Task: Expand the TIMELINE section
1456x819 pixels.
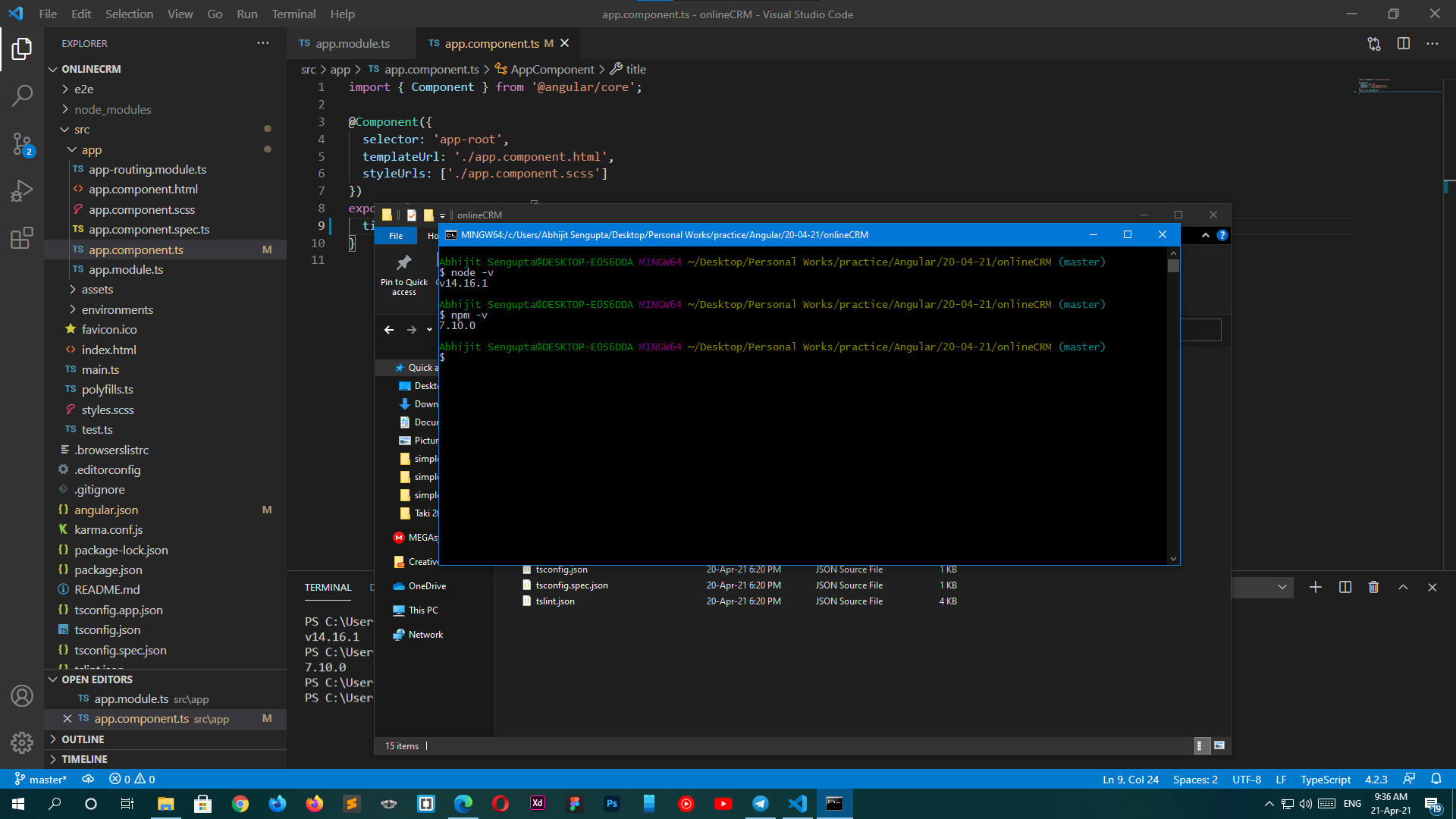Action: point(84,759)
